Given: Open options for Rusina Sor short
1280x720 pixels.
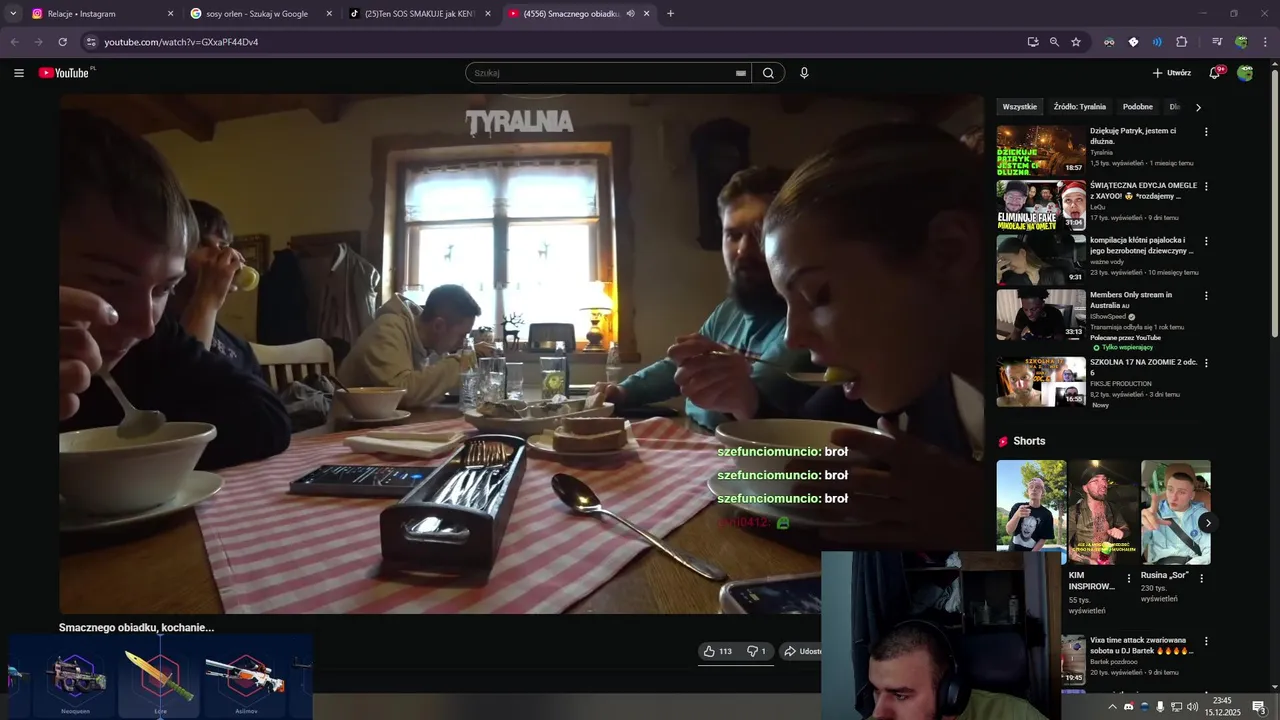Looking at the screenshot, I should [x=1201, y=578].
